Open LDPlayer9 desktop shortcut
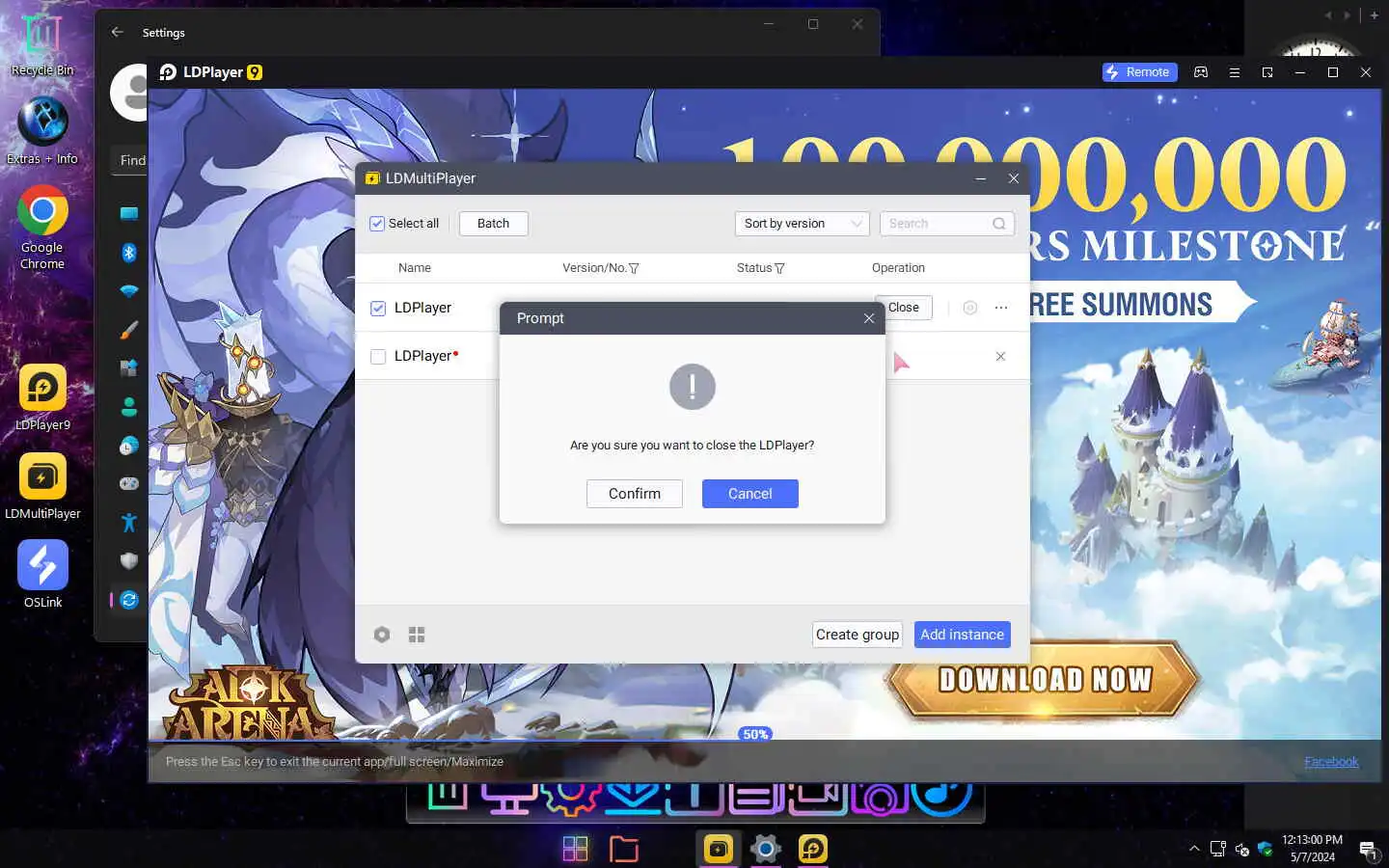1389x868 pixels. coord(42,397)
